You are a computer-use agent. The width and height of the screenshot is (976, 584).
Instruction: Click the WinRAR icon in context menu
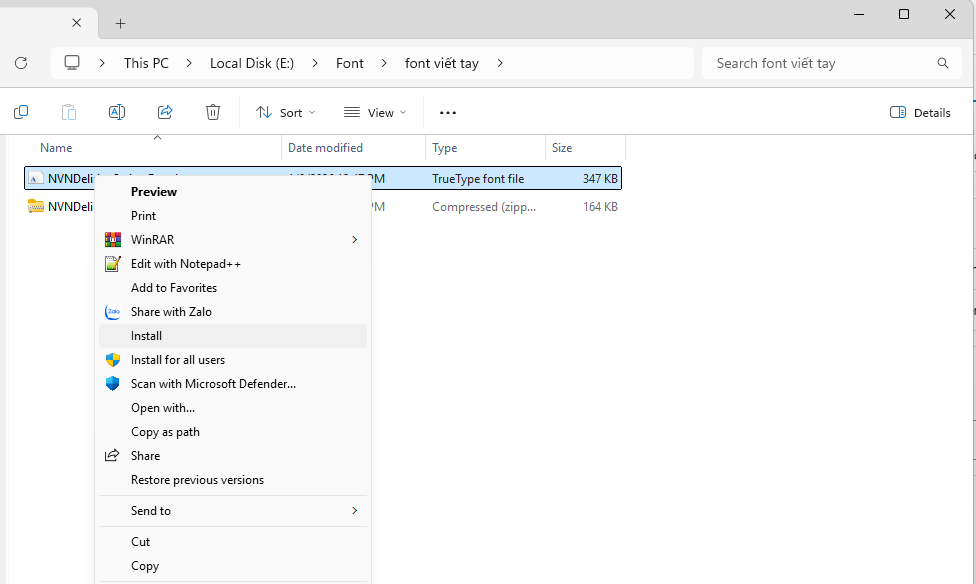click(113, 240)
